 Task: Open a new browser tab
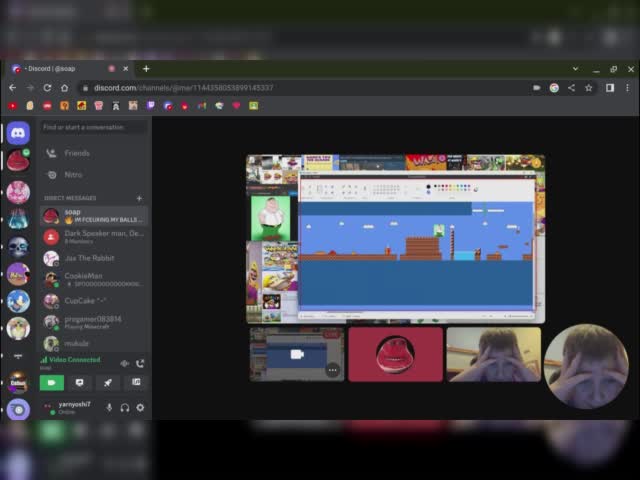146,69
